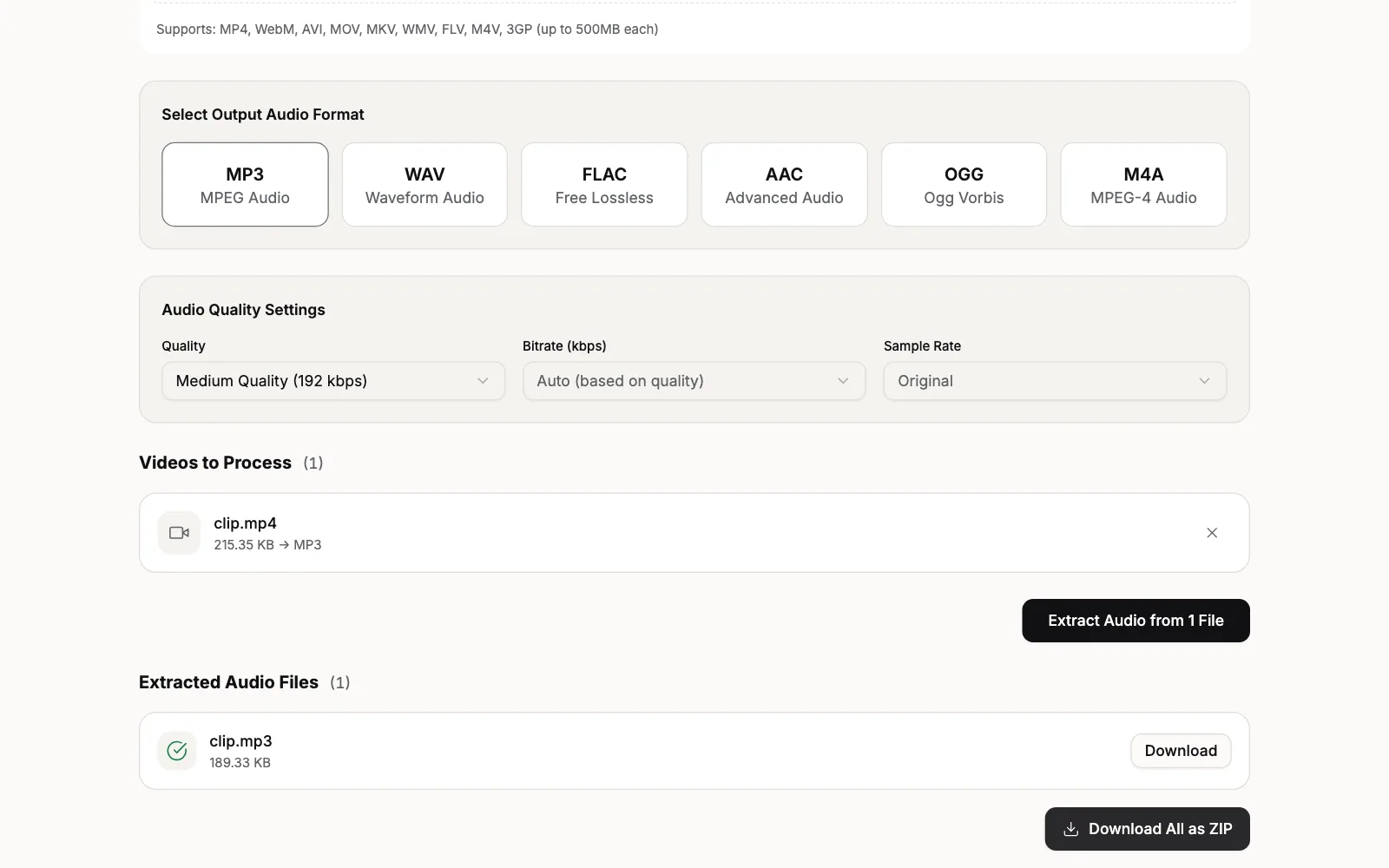Click the download icon in ZIP button

1071,829
